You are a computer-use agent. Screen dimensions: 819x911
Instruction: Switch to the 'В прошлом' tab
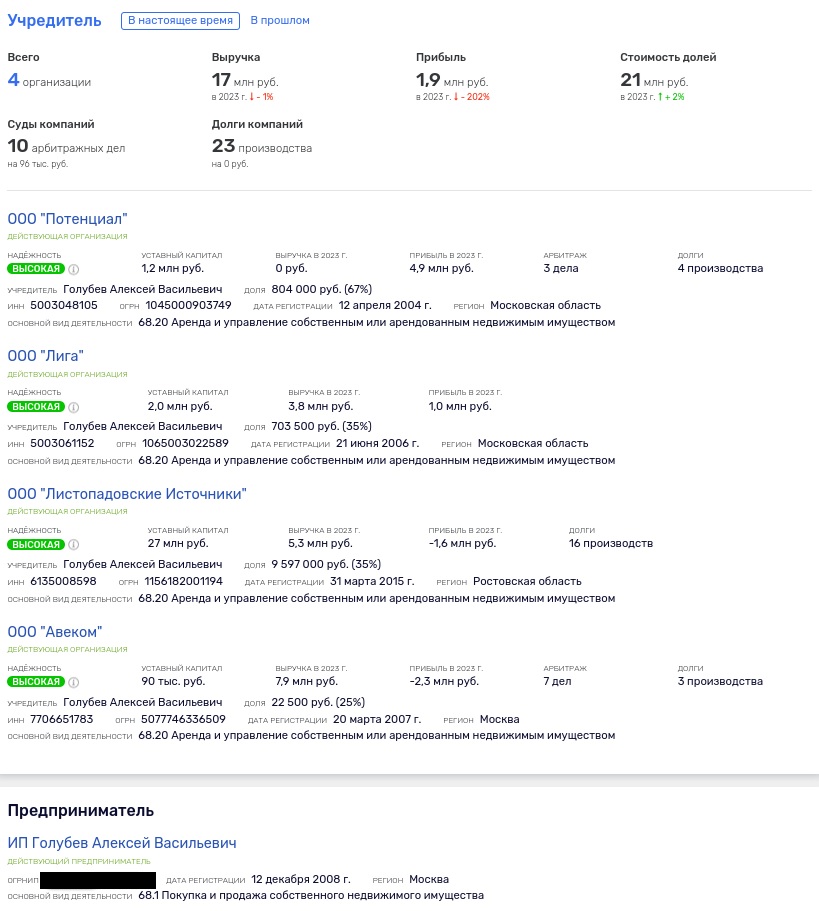pyautogui.click(x=280, y=20)
